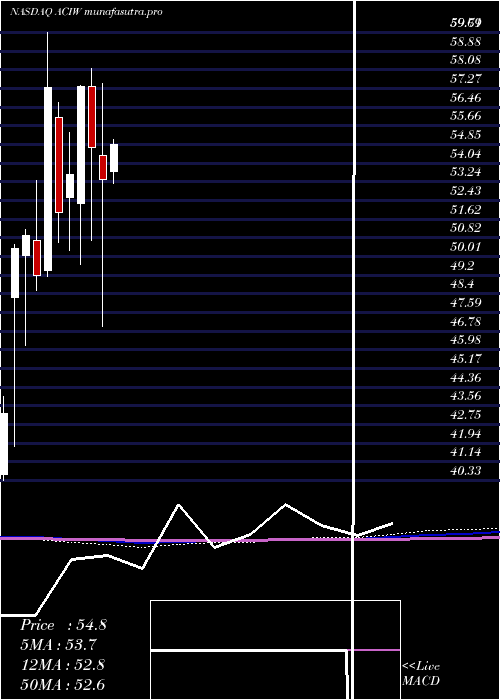The height and width of the screenshot is (700, 500).
Task: Select the 5MA : 53.7 value
Action: [58, 645]
